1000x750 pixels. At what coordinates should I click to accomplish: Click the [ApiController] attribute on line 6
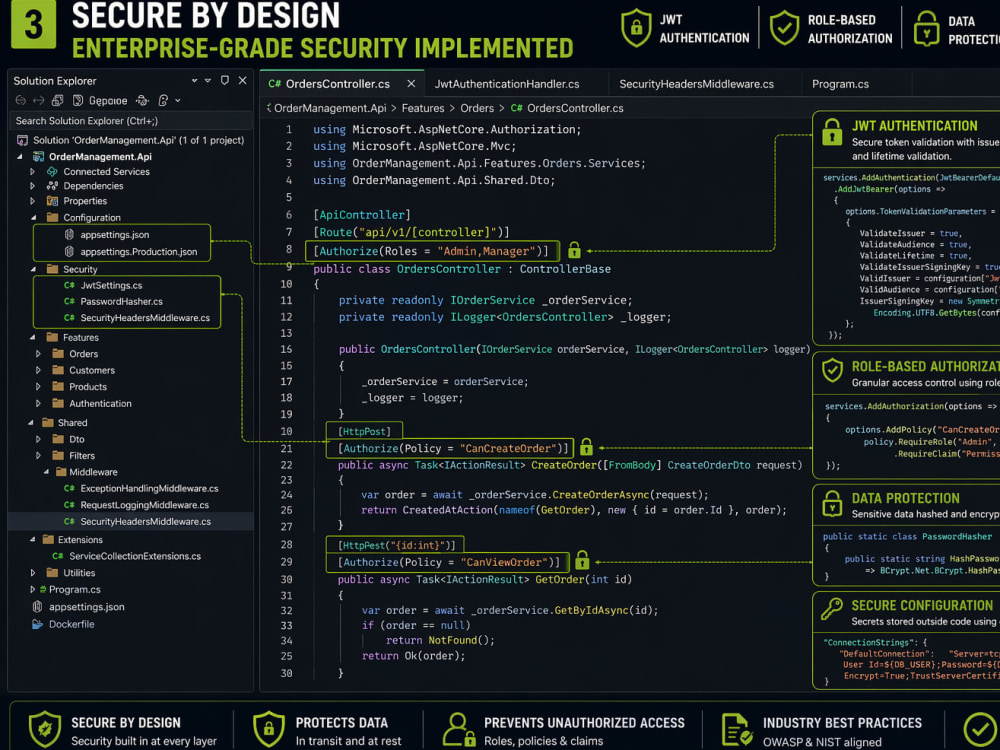[362, 215]
